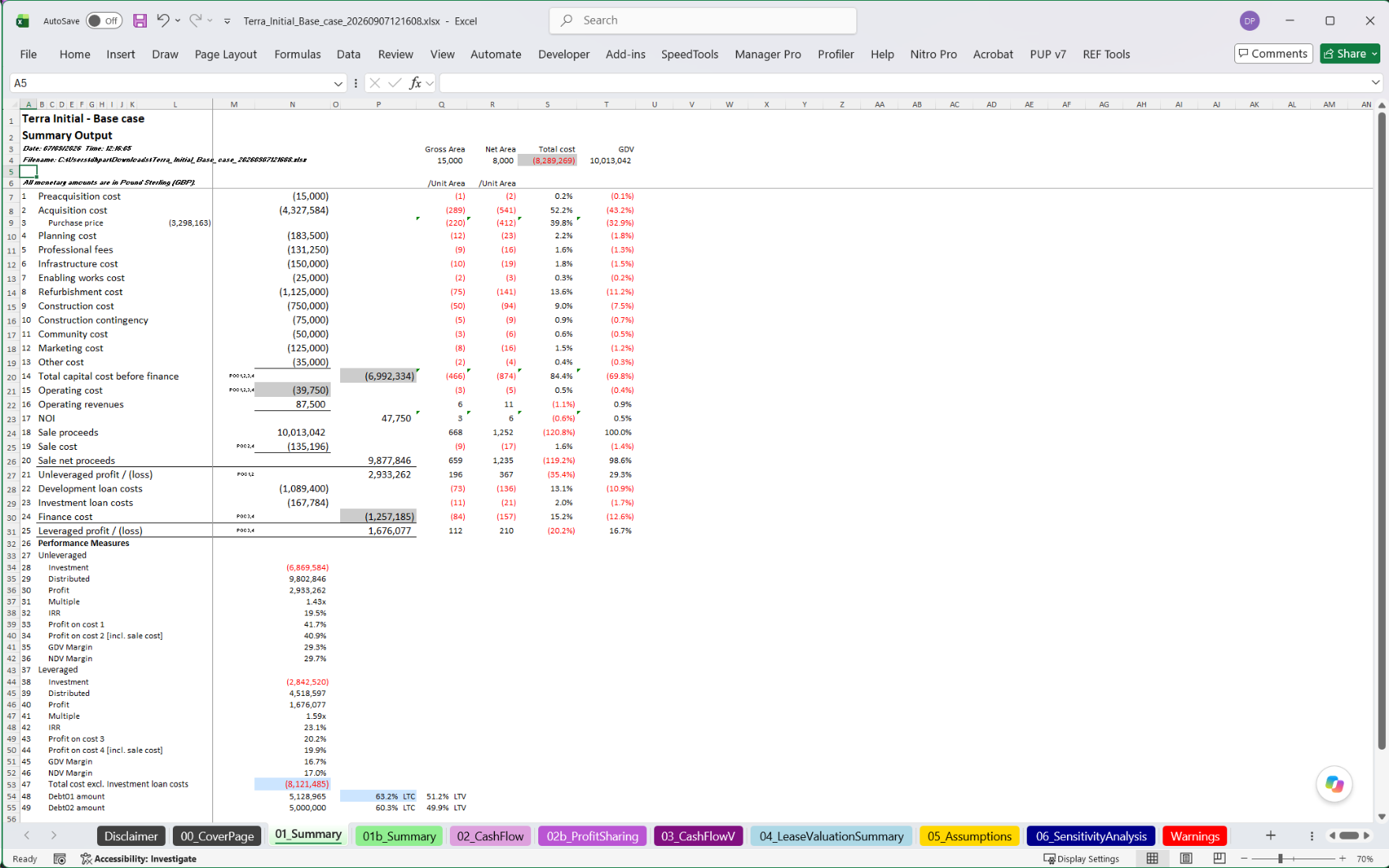The width and height of the screenshot is (1389, 868).
Task: Open the 04_LeaseValuationSummary sheet
Action: pos(831,836)
